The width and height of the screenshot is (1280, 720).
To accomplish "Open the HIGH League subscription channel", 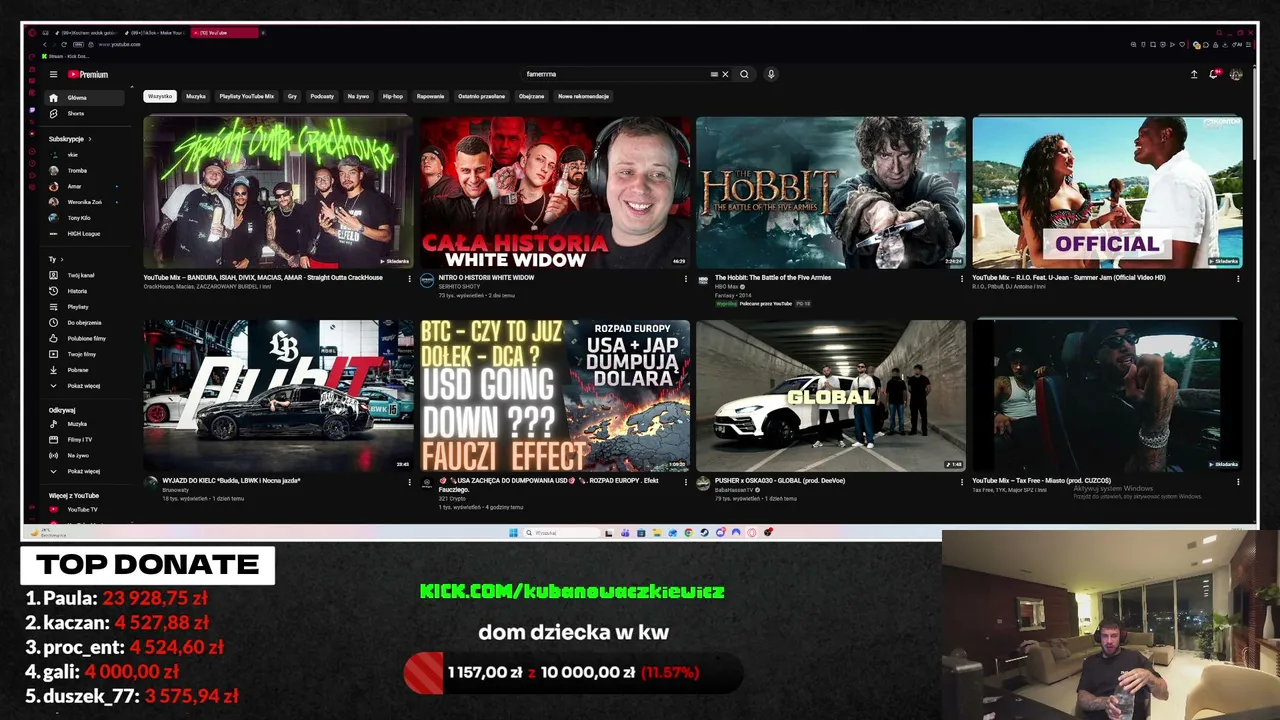I will pos(84,234).
